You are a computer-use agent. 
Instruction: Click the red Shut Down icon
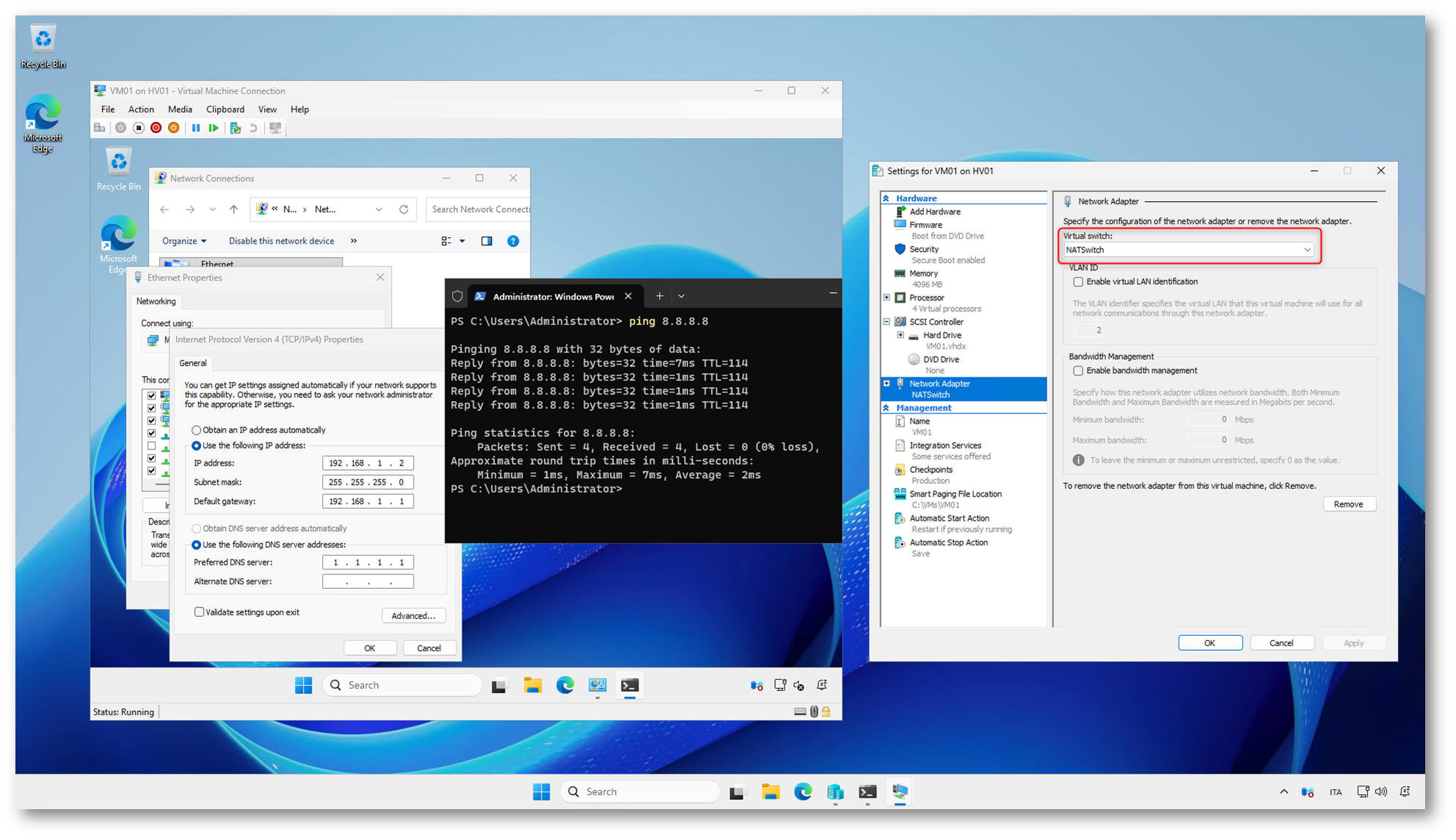(x=156, y=128)
